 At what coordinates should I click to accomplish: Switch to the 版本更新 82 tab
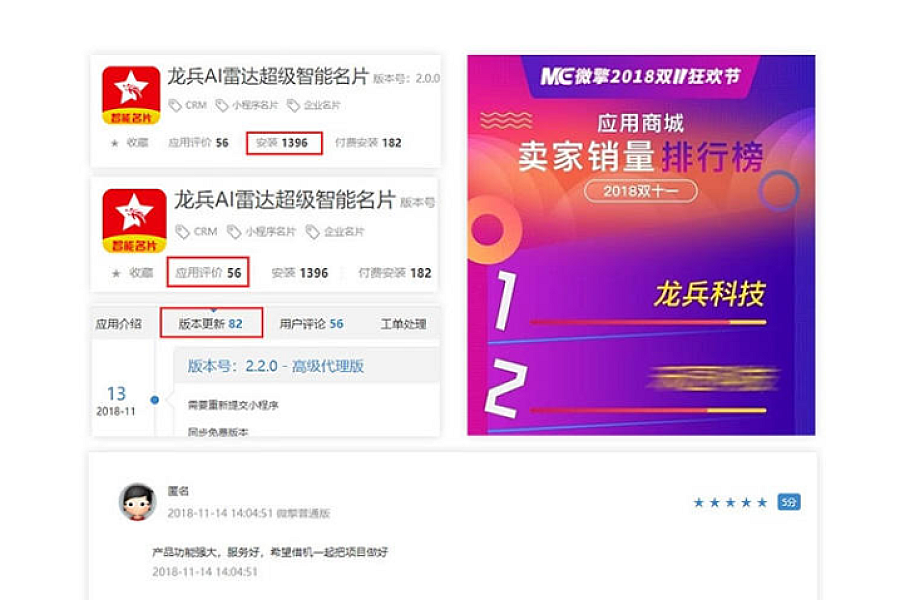tap(211, 324)
